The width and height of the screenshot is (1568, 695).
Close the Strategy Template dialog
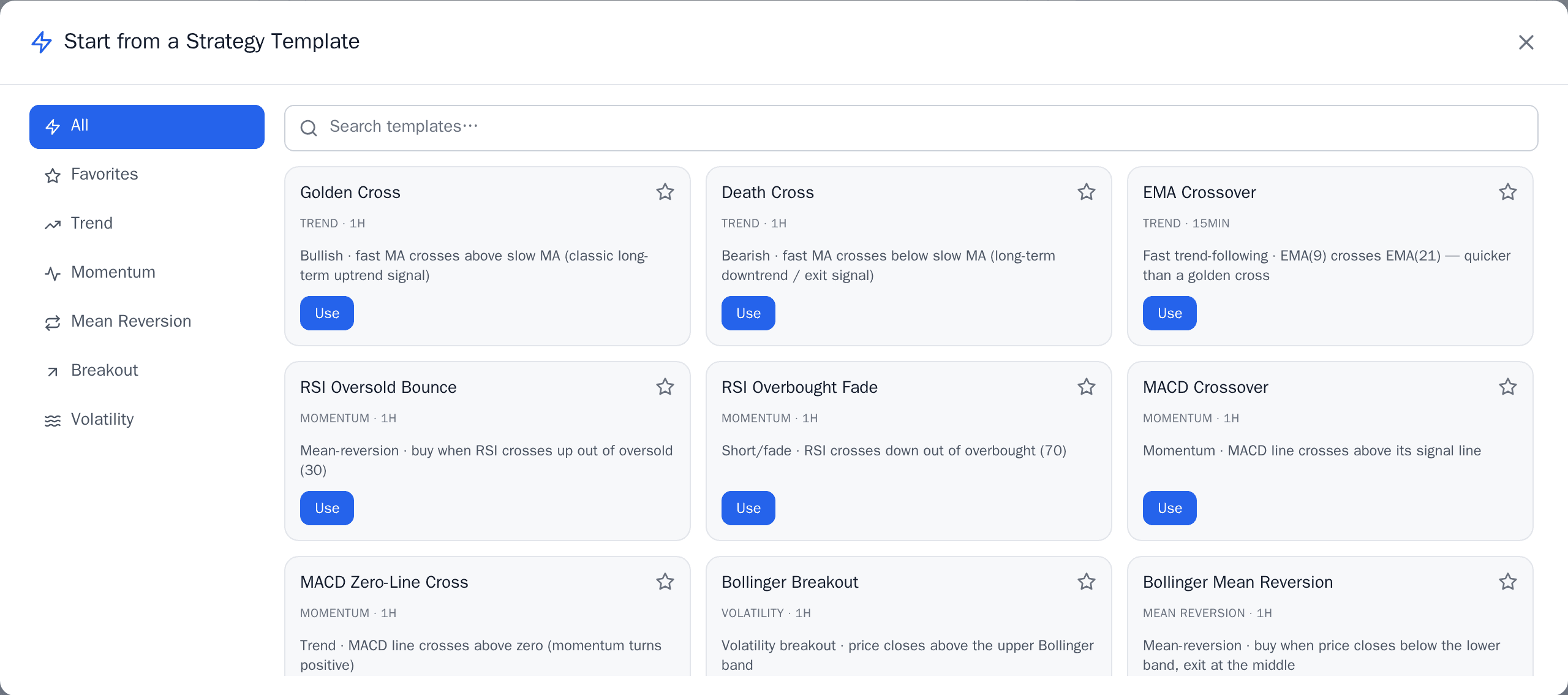point(1526,42)
